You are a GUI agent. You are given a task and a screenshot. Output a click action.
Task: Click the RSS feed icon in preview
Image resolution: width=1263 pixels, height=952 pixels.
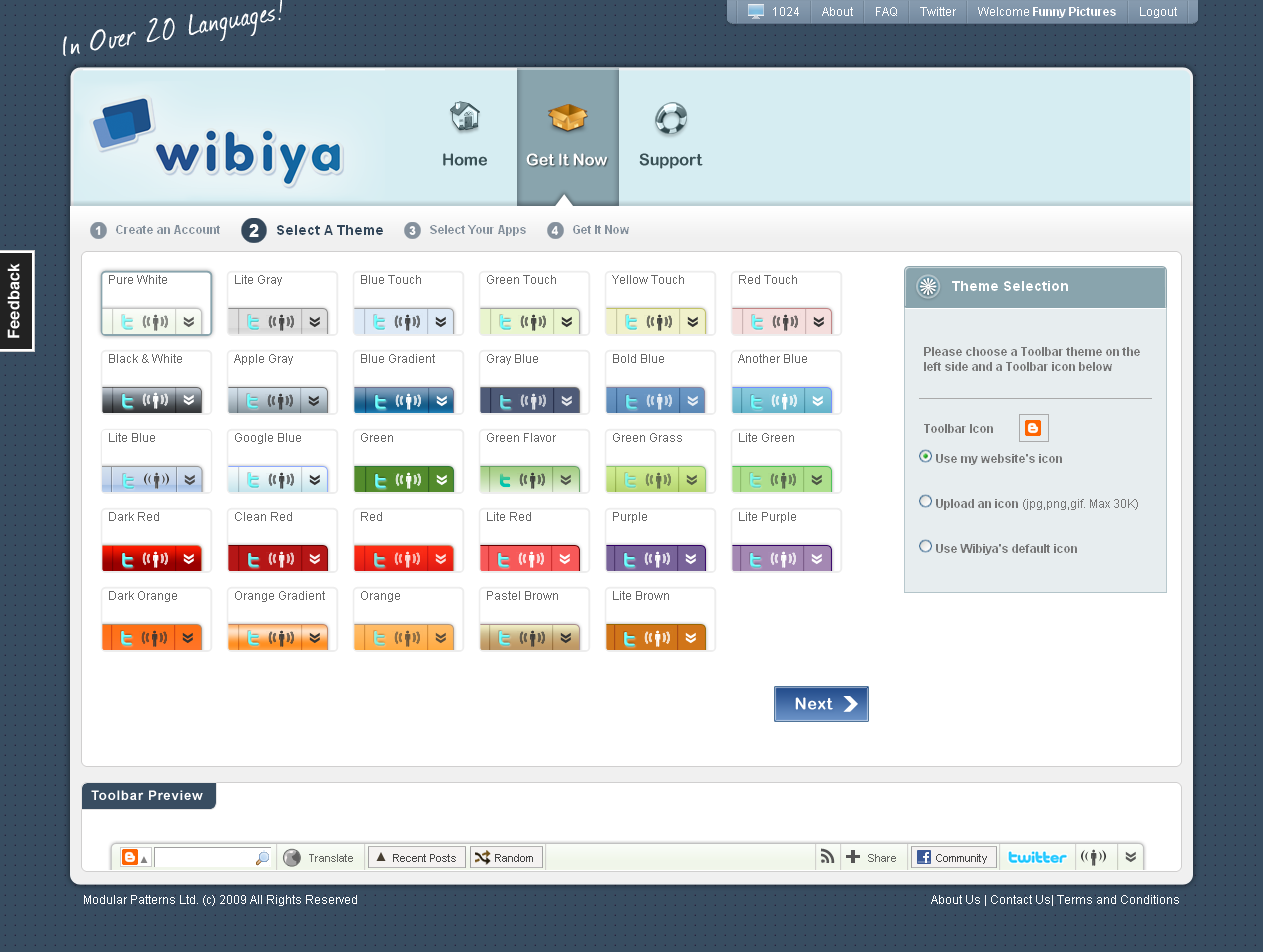tap(827, 857)
